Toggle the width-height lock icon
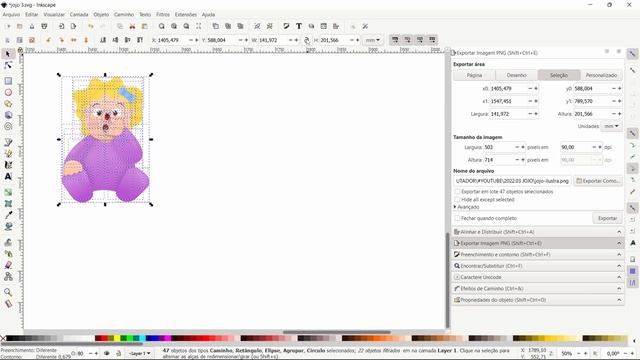The height and width of the screenshot is (360, 640). pyautogui.click(x=307, y=40)
